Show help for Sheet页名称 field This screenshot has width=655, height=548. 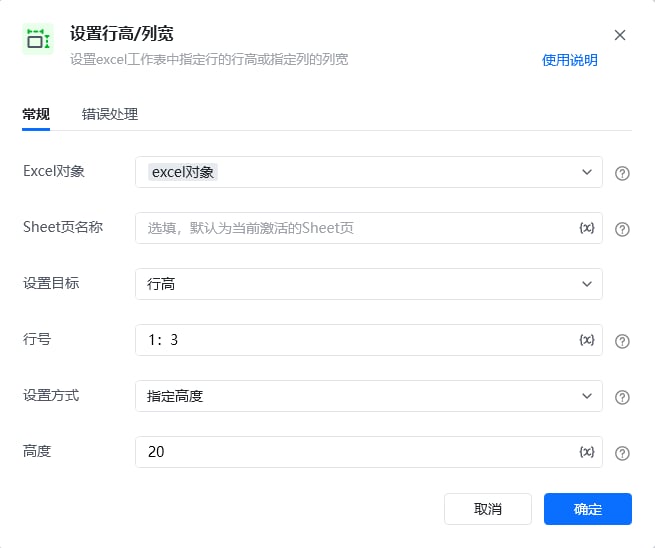622,229
